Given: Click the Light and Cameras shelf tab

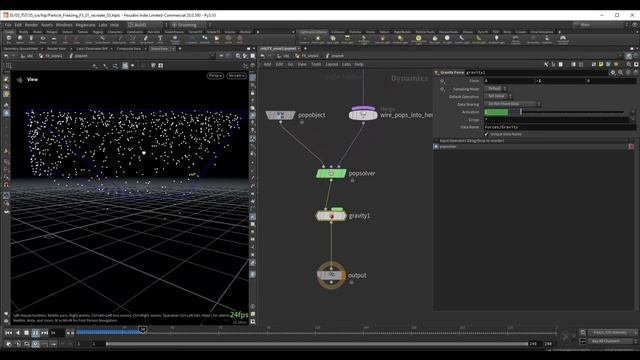Looking at the screenshot, I should coord(313,32).
